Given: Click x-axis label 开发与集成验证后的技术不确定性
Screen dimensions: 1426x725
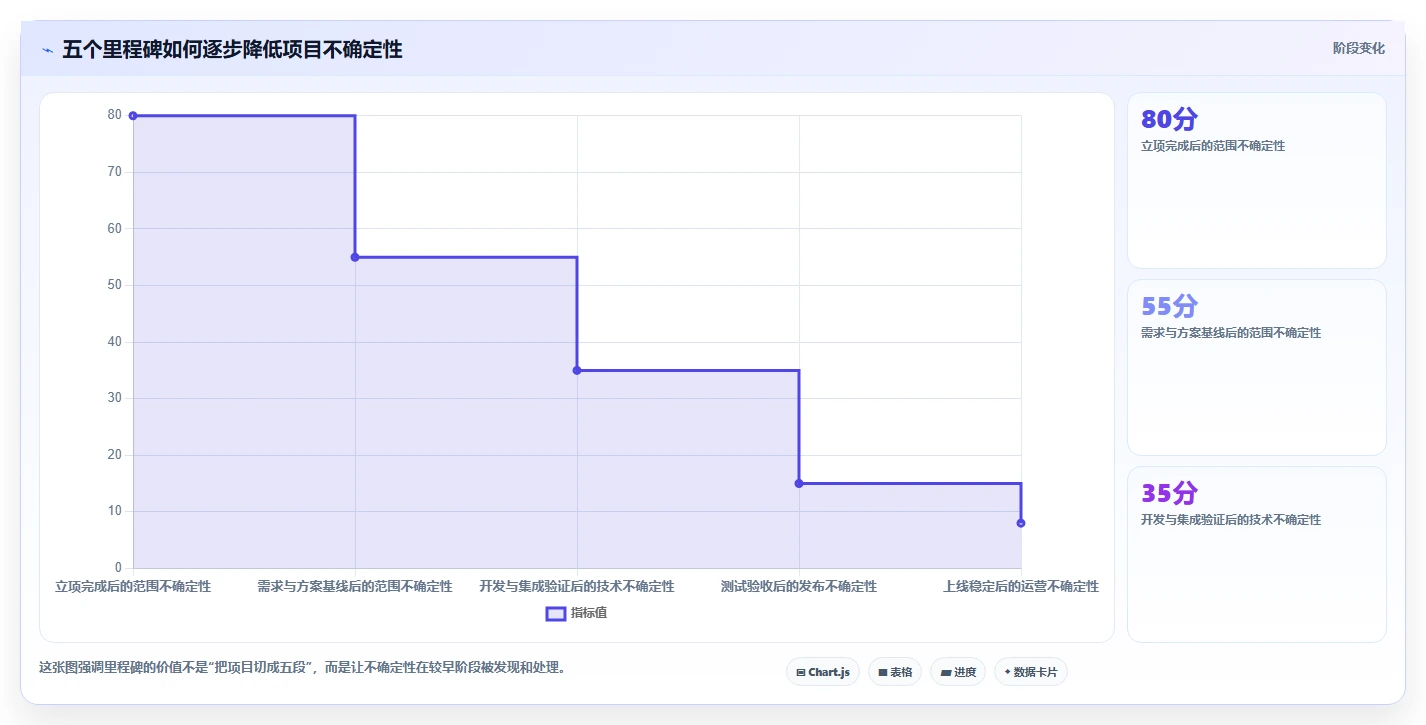Looking at the screenshot, I should (x=577, y=586).
